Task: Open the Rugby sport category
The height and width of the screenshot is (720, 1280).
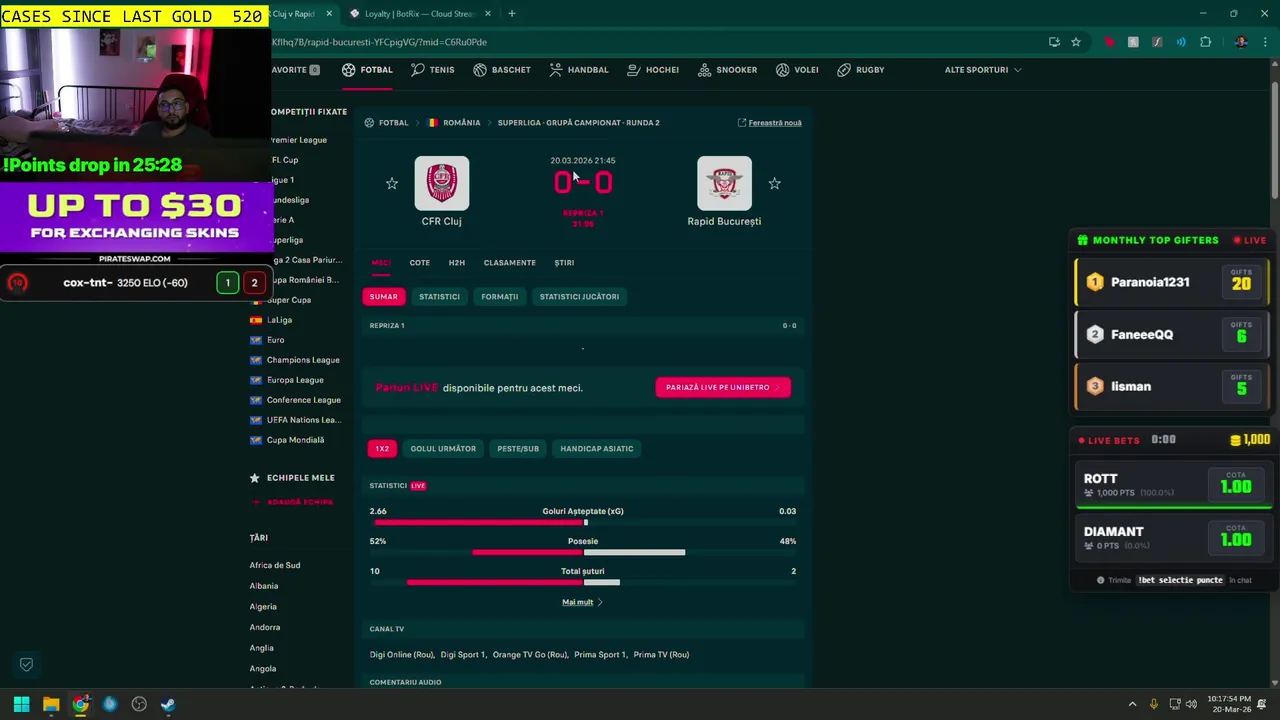Action: [860, 70]
